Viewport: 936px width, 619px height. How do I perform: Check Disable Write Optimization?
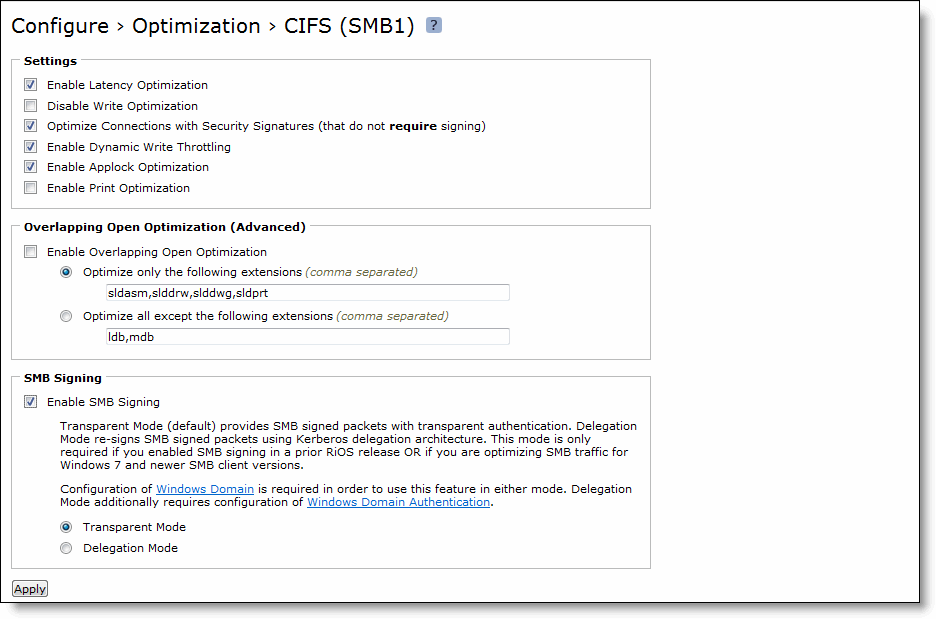coord(31,106)
